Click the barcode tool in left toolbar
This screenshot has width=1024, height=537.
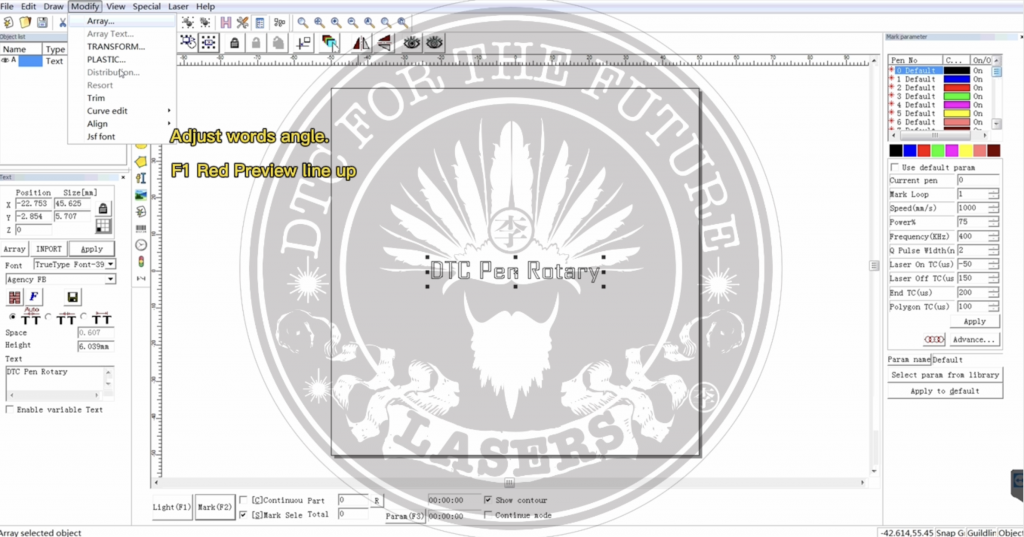point(141,227)
